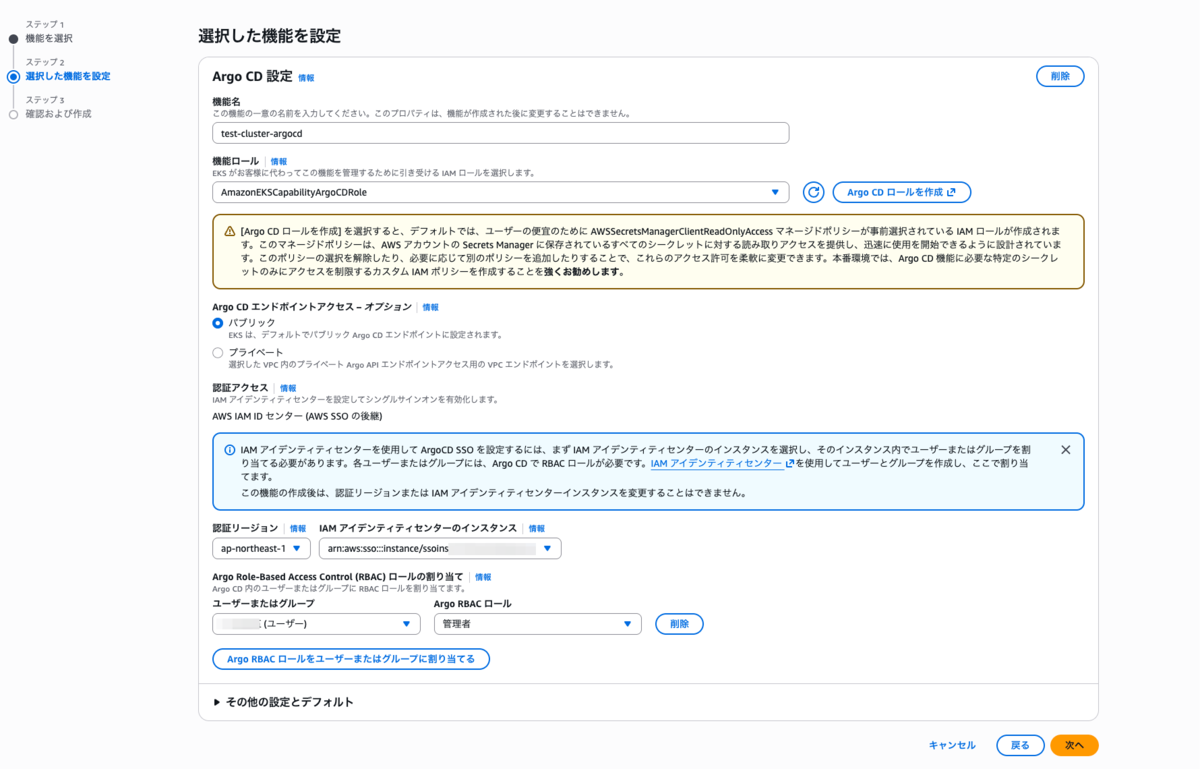Image resolution: width=1200 pixels, height=769 pixels.
Task: Expand その他の設定とデフォルト section
Action: point(284,702)
